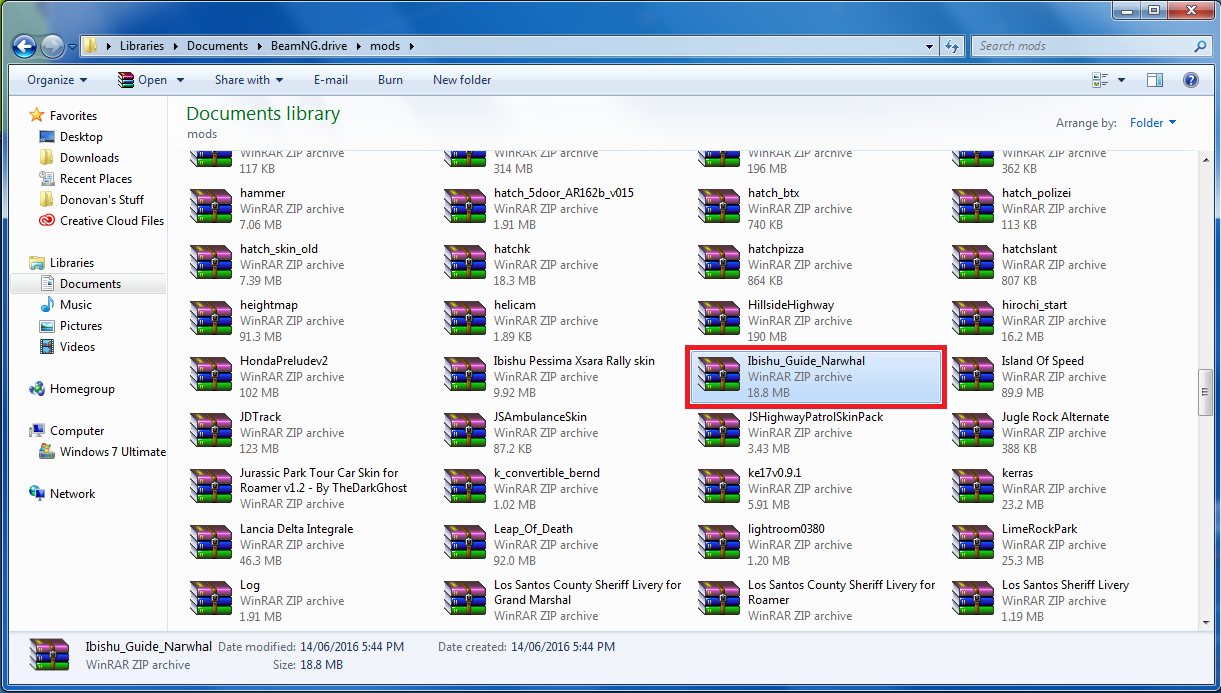Select Videos library in sidebar
The width and height of the screenshot is (1221, 693).
tap(78, 347)
